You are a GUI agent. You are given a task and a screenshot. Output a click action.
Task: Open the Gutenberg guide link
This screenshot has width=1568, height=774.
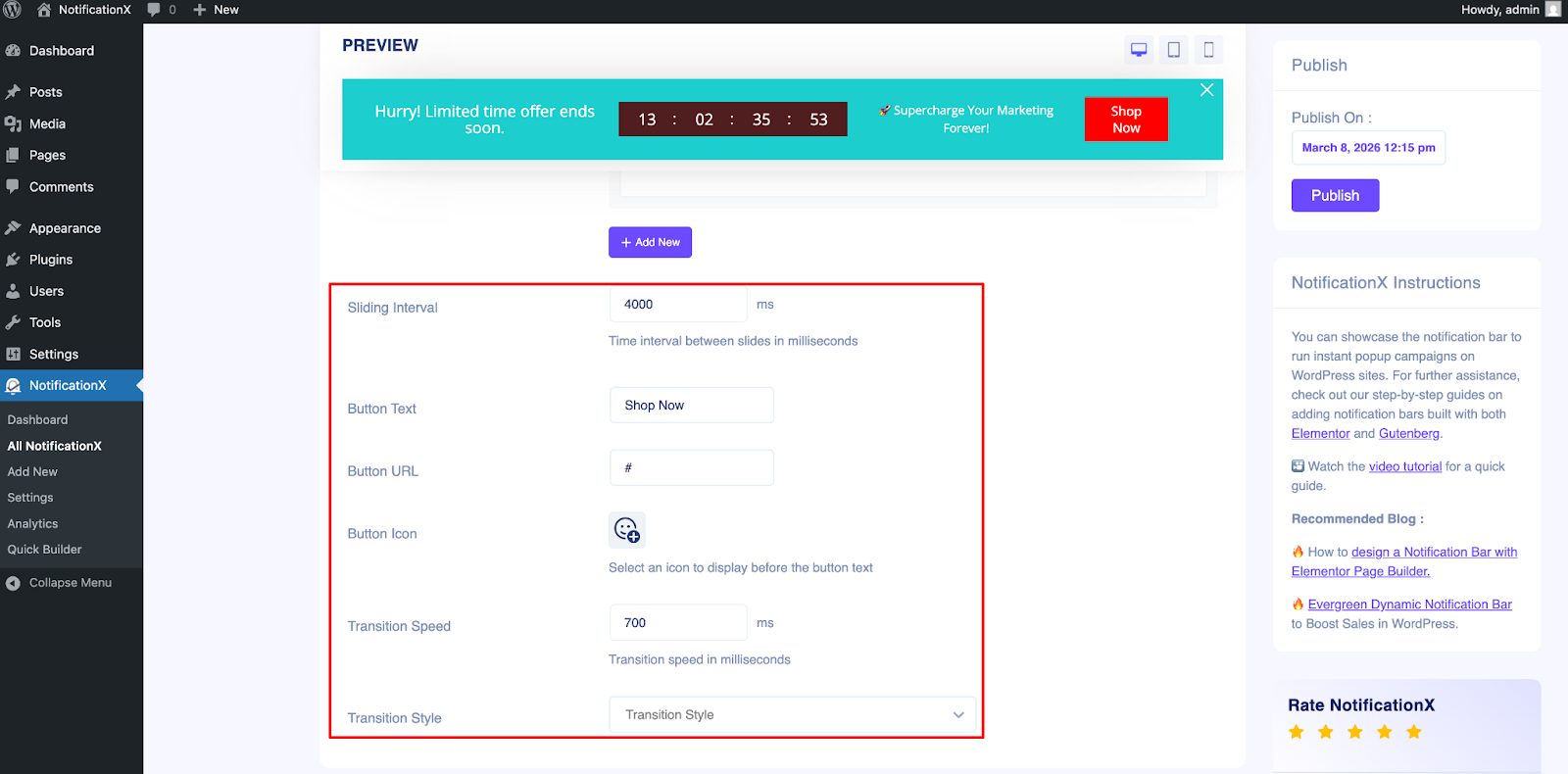tap(1409, 434)
